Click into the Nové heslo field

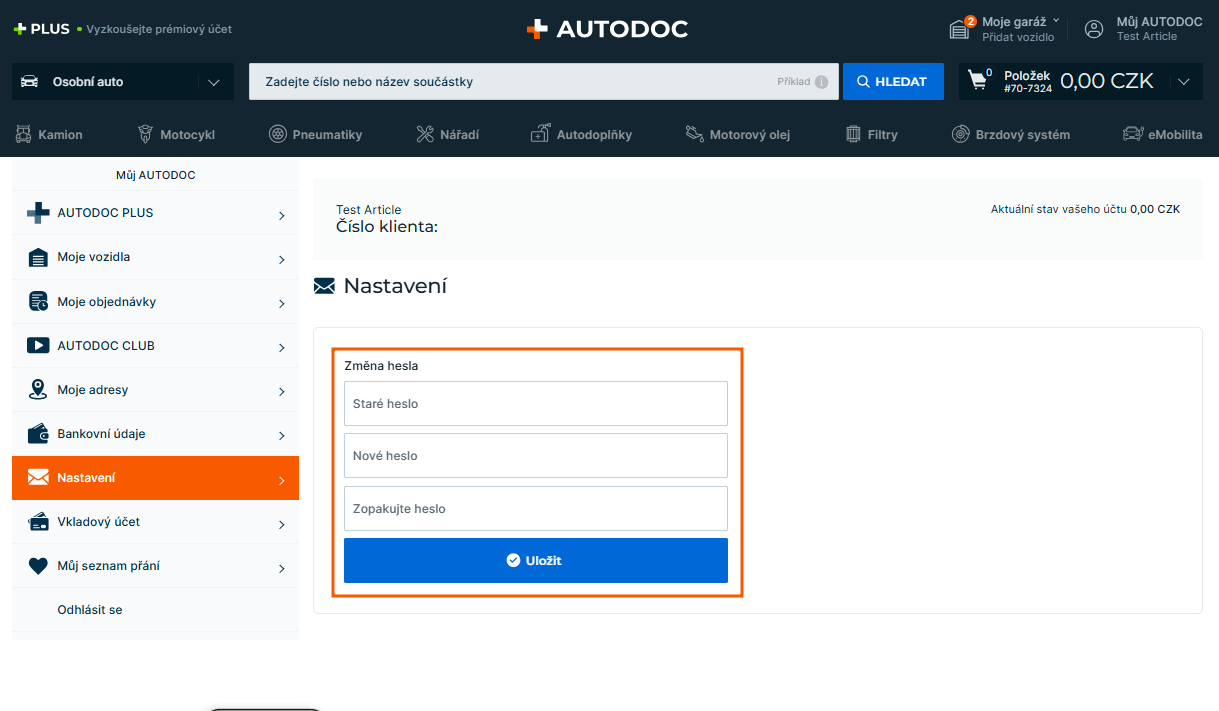pos(535,456)
